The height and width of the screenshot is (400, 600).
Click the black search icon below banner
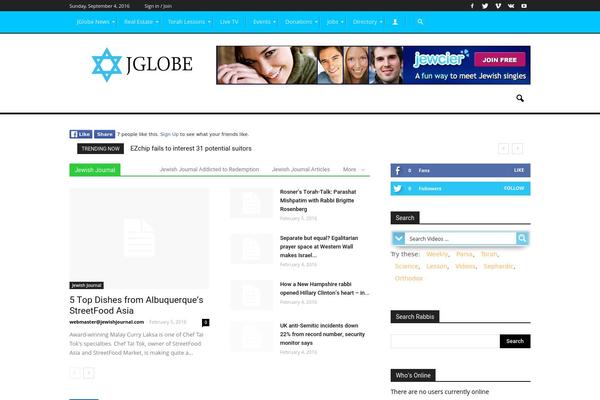point(520,98)
